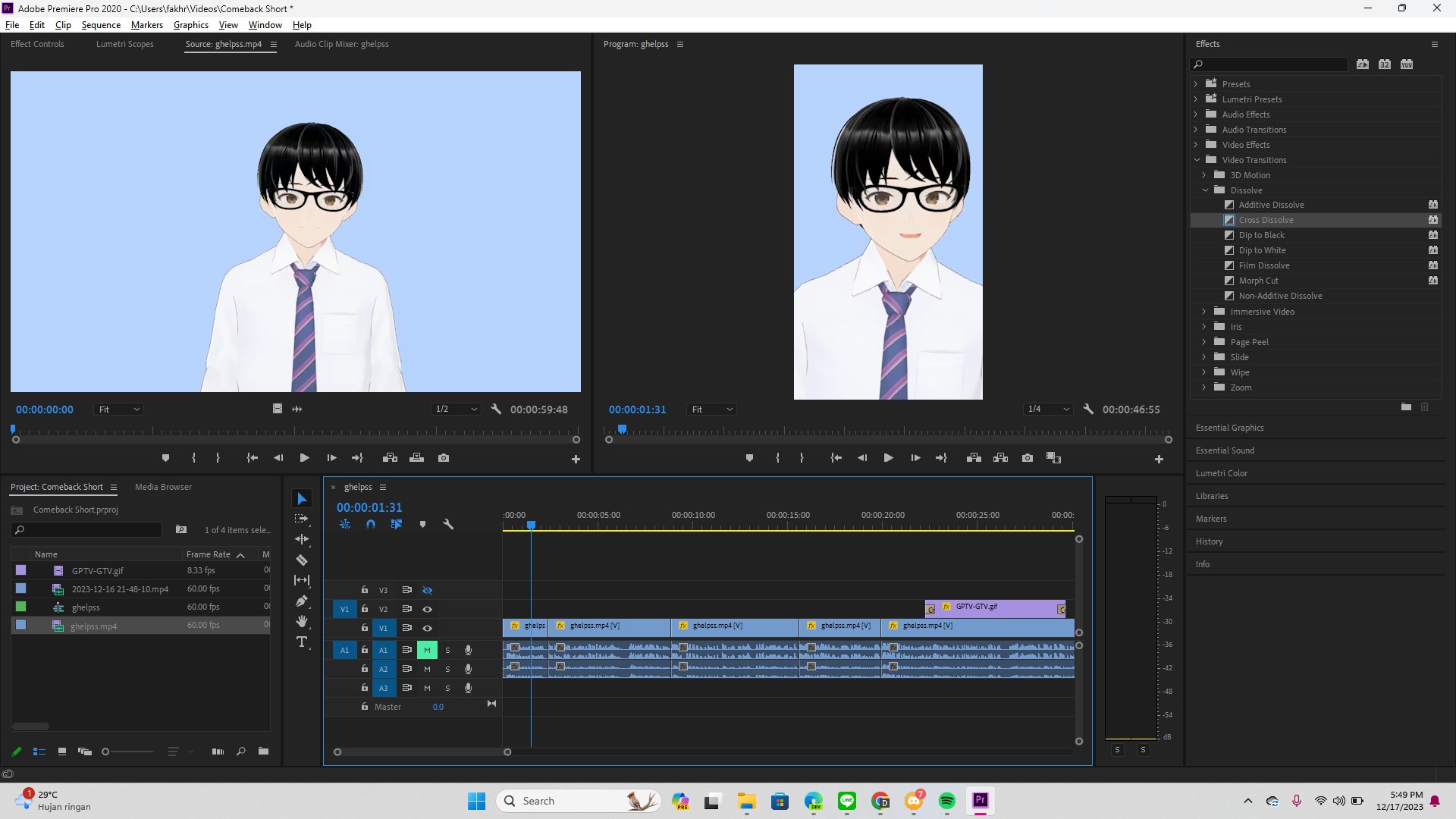Click Overwrite button in Source monitor

click(416, 458)
